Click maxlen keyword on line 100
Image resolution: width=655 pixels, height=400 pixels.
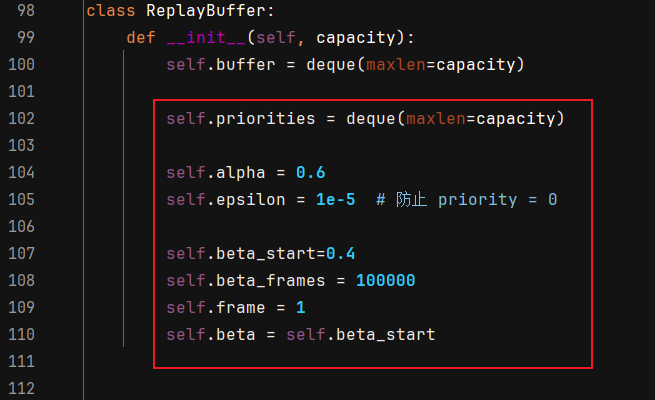point(396,65)
